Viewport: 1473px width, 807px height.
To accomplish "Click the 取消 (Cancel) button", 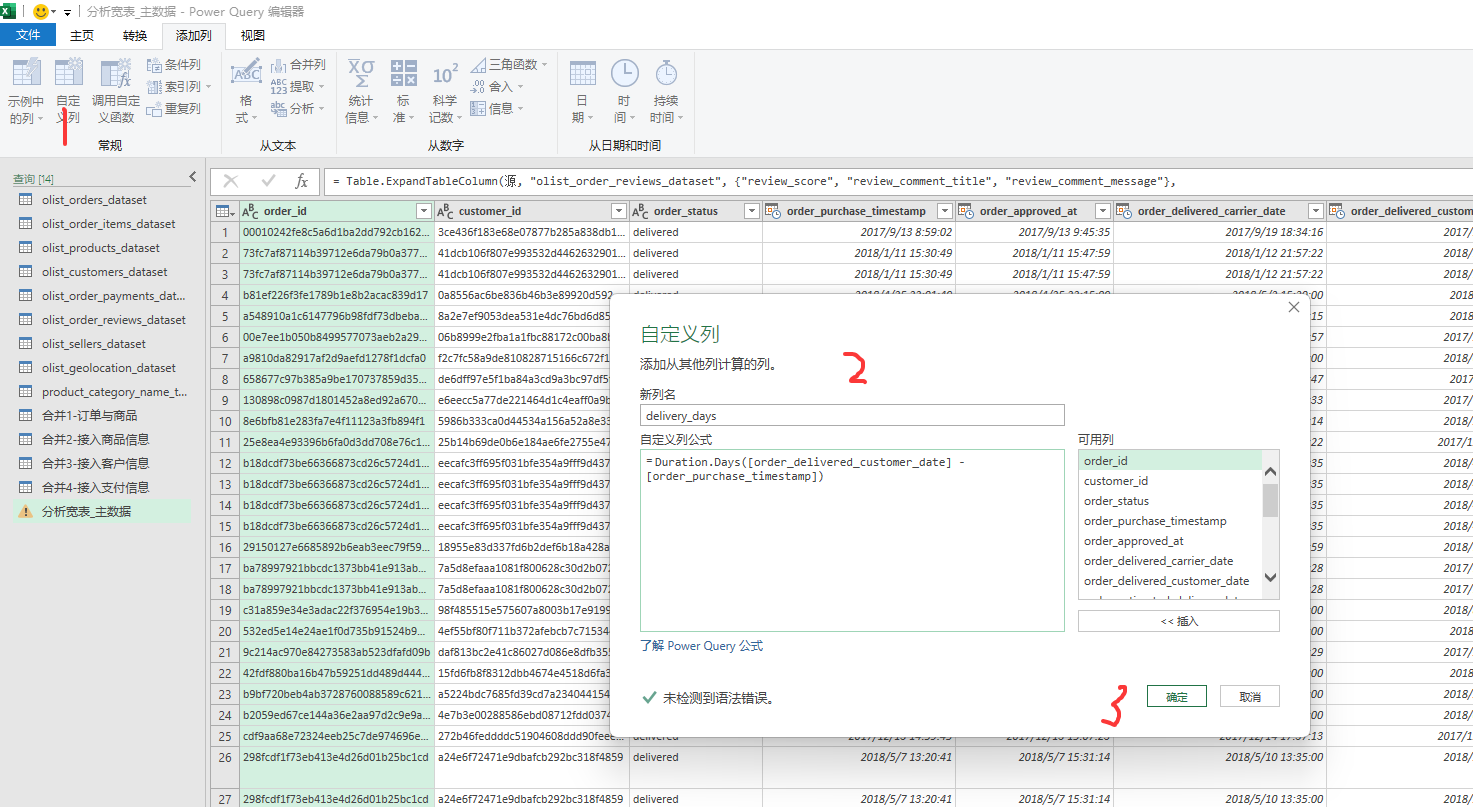I will click(x=1250, y=696).
